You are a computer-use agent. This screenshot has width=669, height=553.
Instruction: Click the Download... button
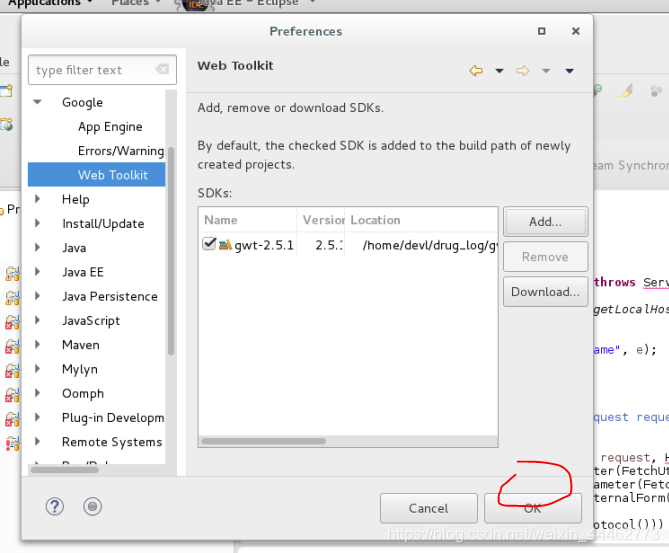coord(545,292)
